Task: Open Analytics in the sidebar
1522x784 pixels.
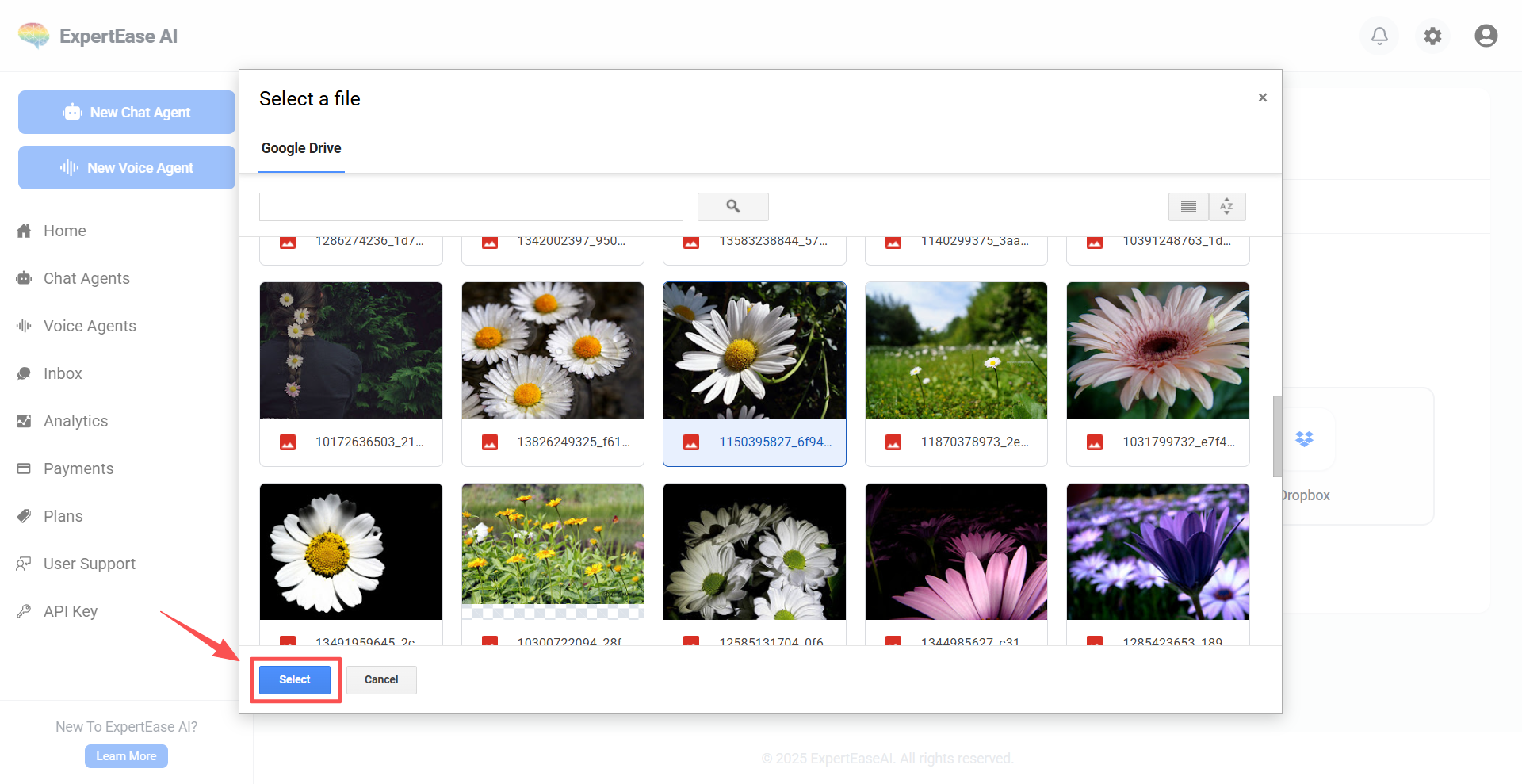Action: 75,421
